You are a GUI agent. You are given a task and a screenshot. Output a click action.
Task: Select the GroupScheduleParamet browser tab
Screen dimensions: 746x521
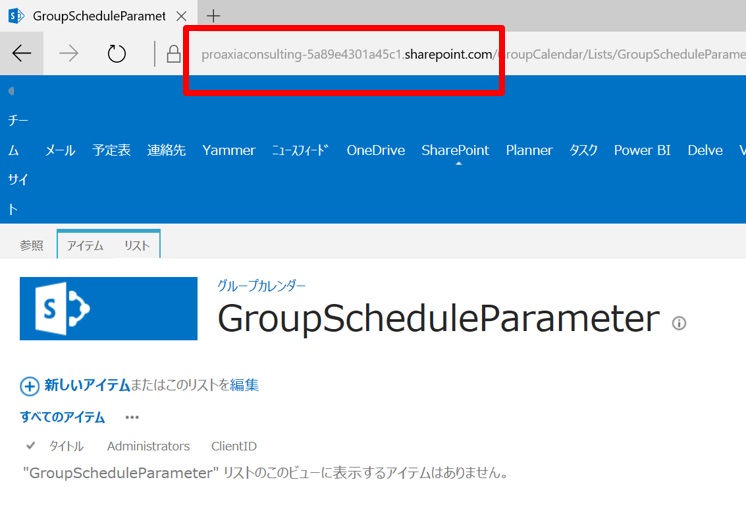[x=99, y=16]
